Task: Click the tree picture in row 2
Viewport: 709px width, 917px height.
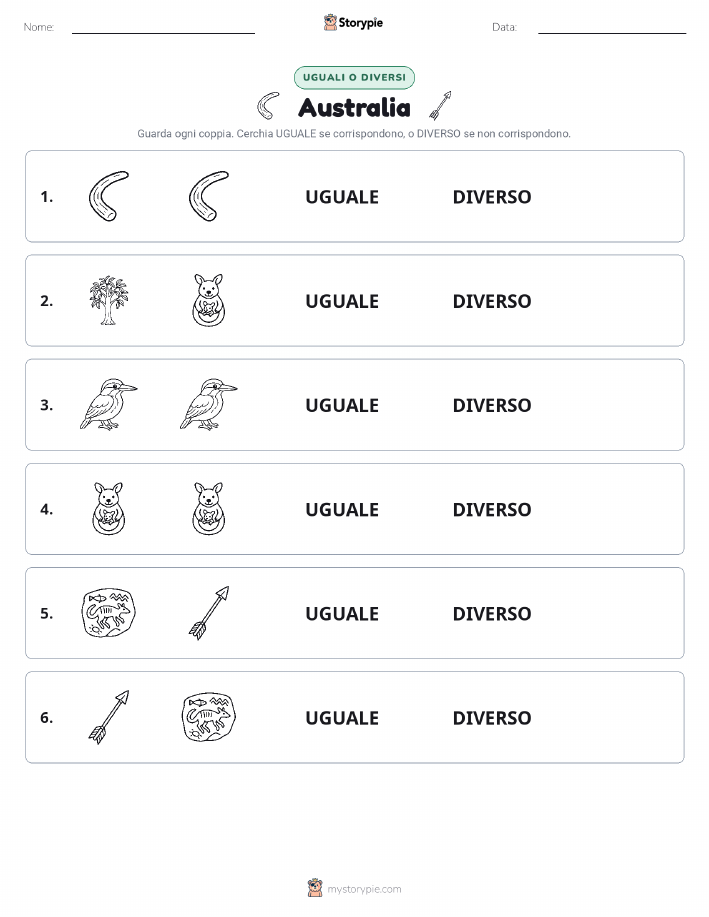Action: tap(108, 300)
